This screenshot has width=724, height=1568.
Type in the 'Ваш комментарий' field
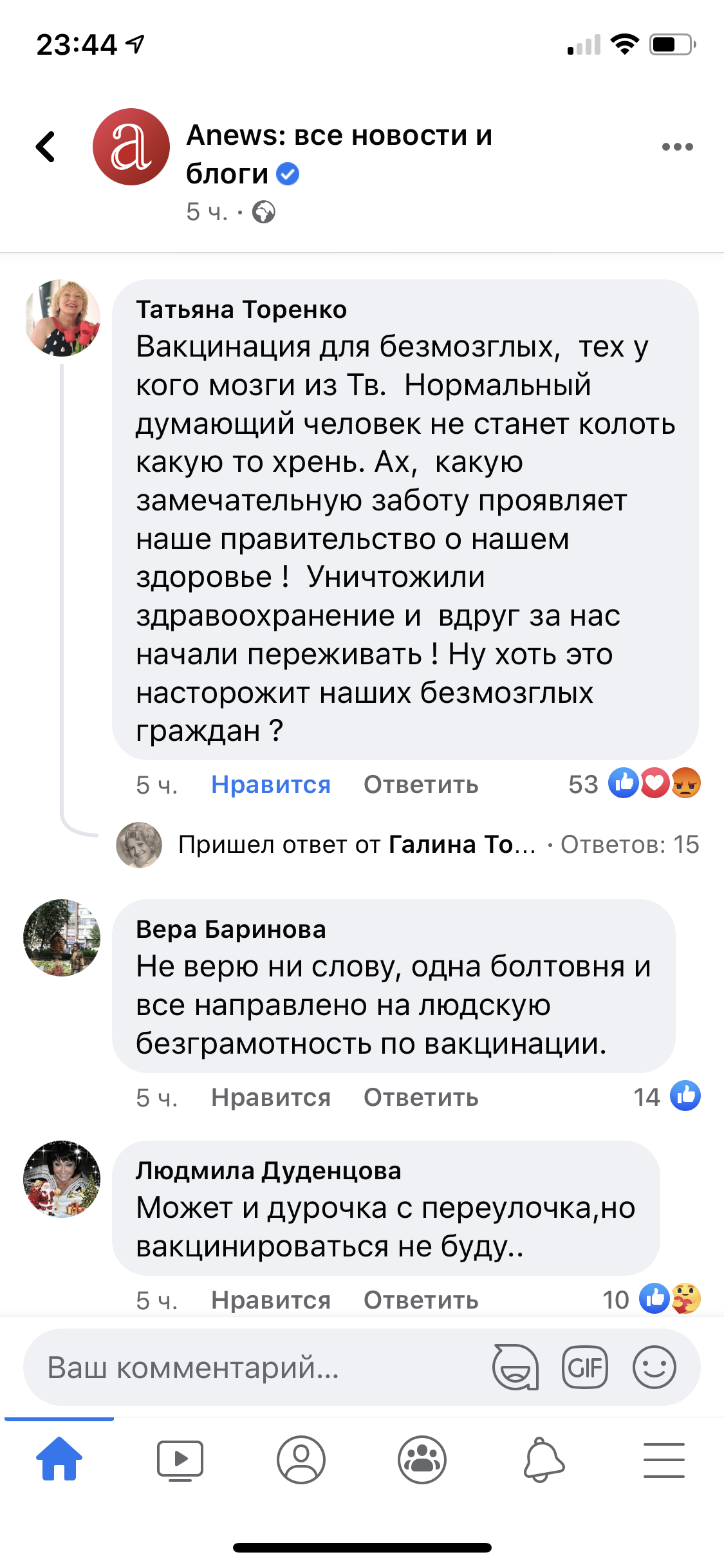tap(257, 1367)
